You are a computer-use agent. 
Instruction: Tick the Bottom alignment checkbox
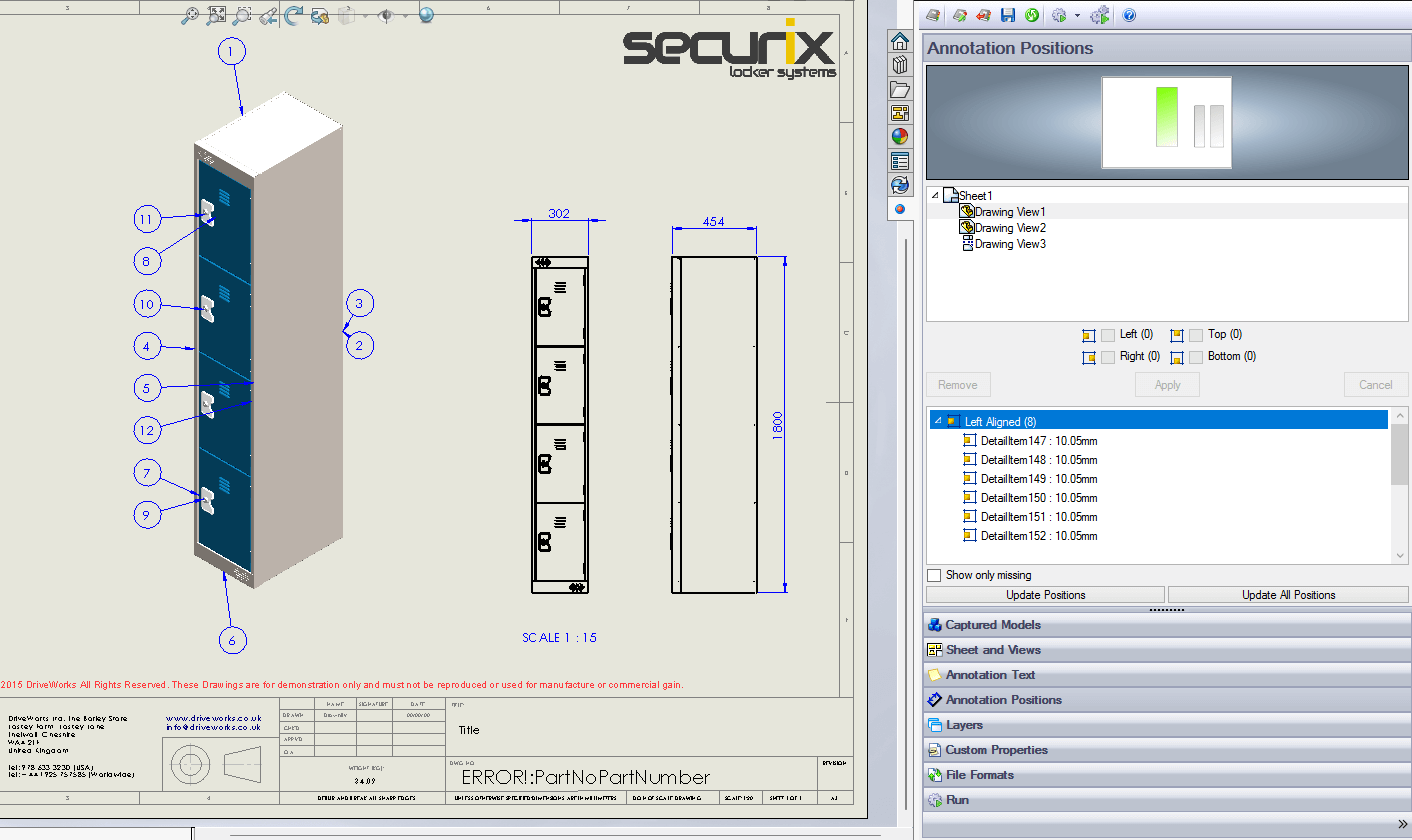coord(1196,357)
